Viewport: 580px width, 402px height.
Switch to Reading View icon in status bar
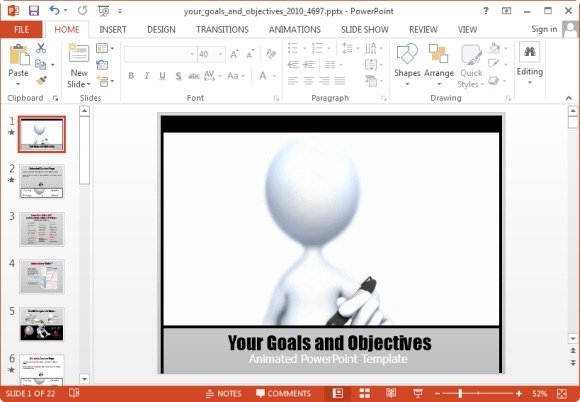[391, 393]
